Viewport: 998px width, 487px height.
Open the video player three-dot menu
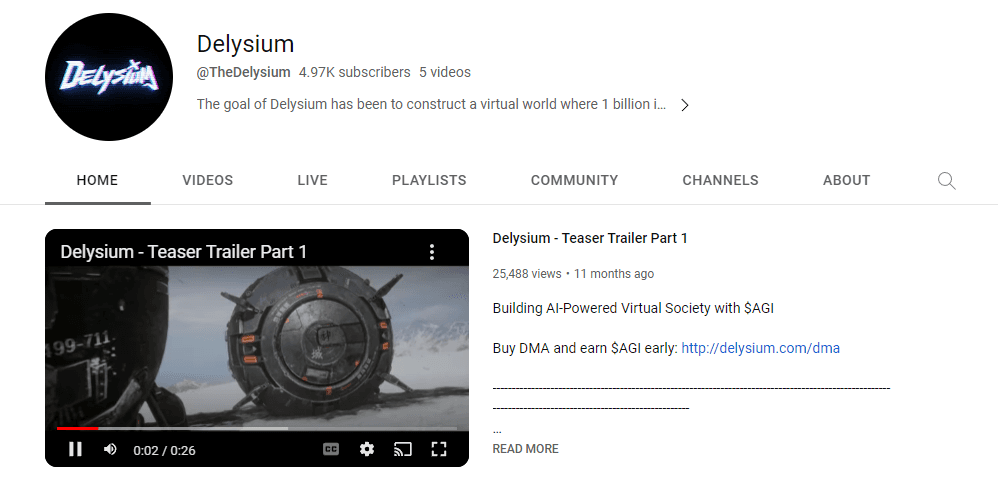pyautogui.click(x=432, y=252)
